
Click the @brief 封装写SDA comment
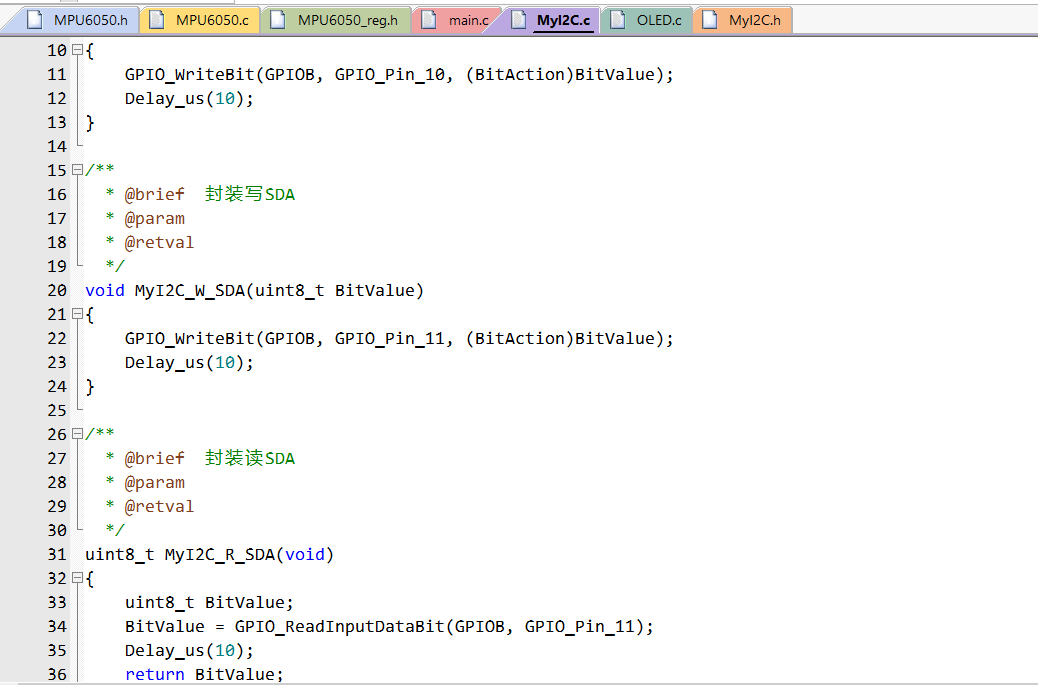point(210,195)
